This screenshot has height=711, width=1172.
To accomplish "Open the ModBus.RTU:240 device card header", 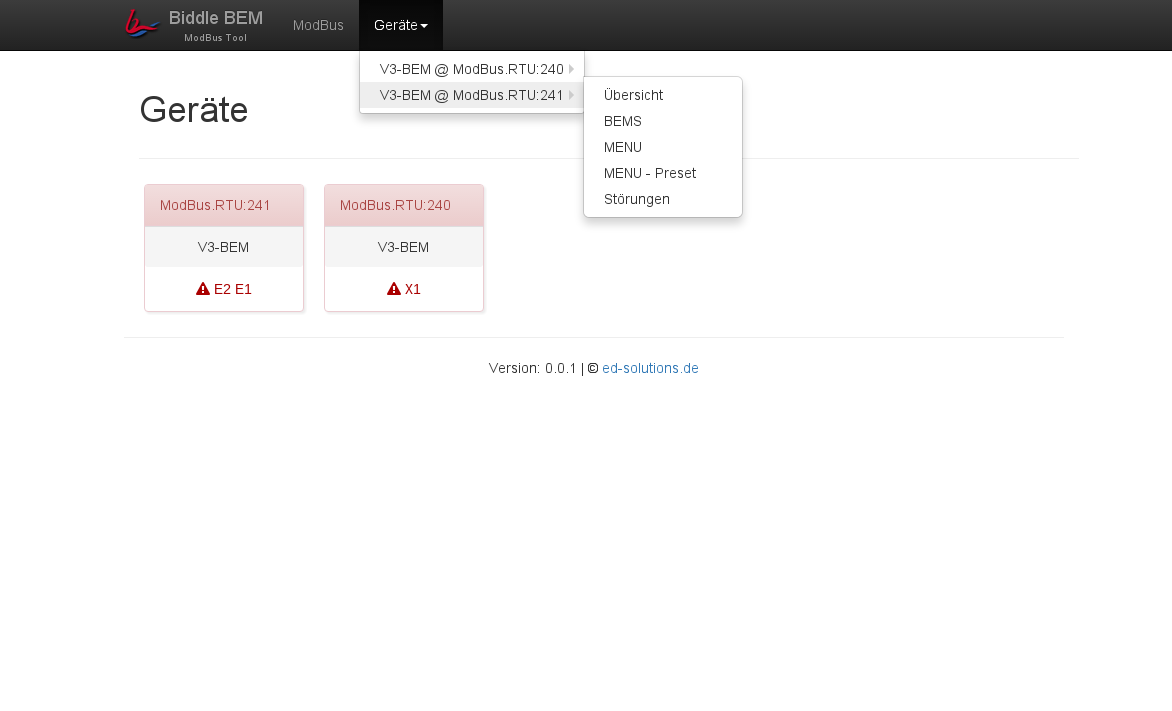I will (x=404, y=206).
